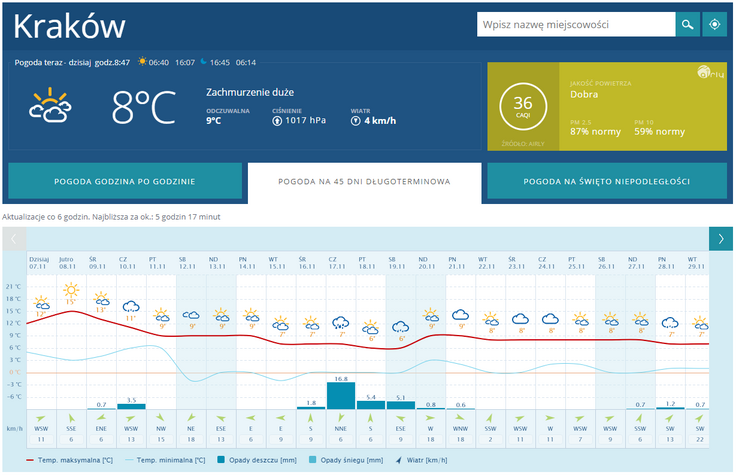This screenshot has height=475, width=736.
Task: Open the Pogoda godzina po godzinie tab
Action: pyautogui.click(x=125, y=182)
